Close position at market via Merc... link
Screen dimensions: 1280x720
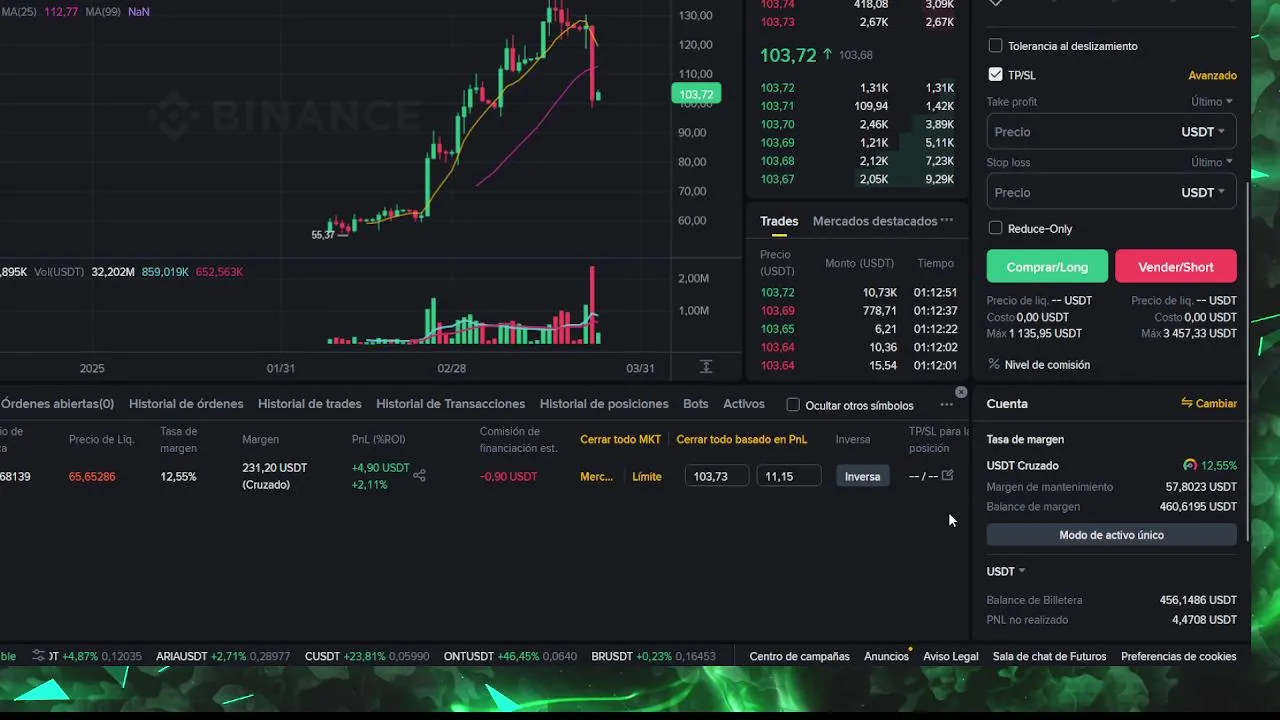[596, 476]
